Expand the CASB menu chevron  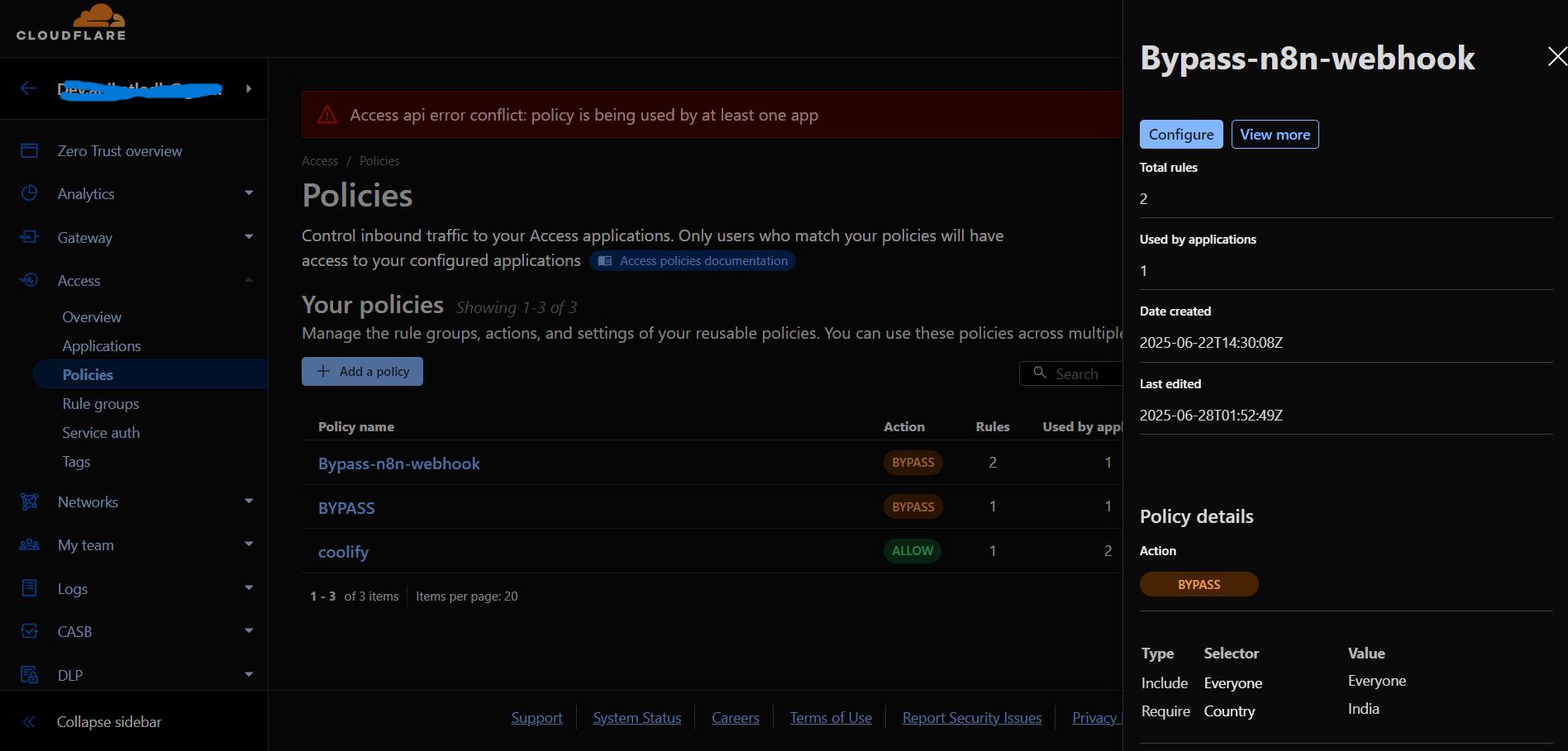(x=249, y=631)
